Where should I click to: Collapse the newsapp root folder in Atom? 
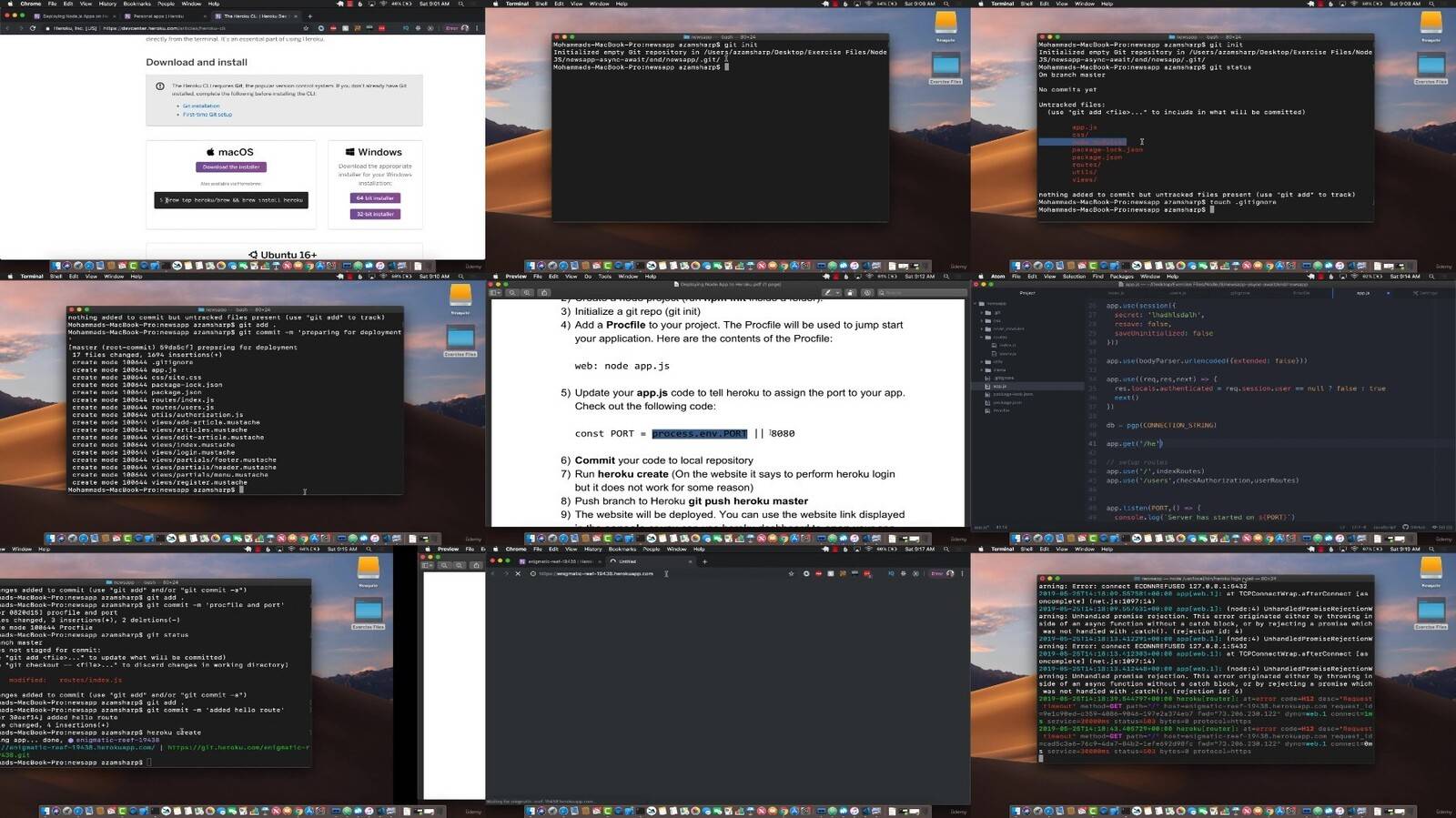(975, 304)
